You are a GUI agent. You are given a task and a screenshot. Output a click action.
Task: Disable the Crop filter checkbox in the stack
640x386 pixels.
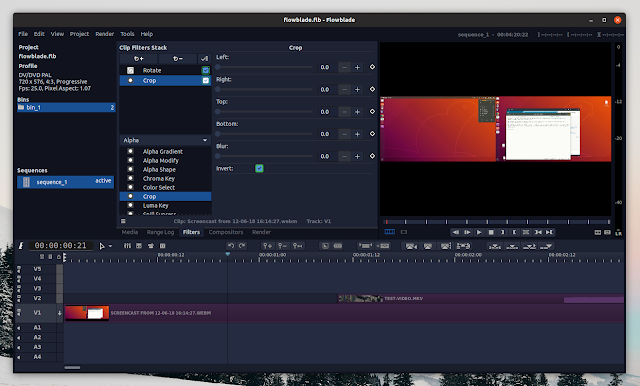tap(206, 80)
